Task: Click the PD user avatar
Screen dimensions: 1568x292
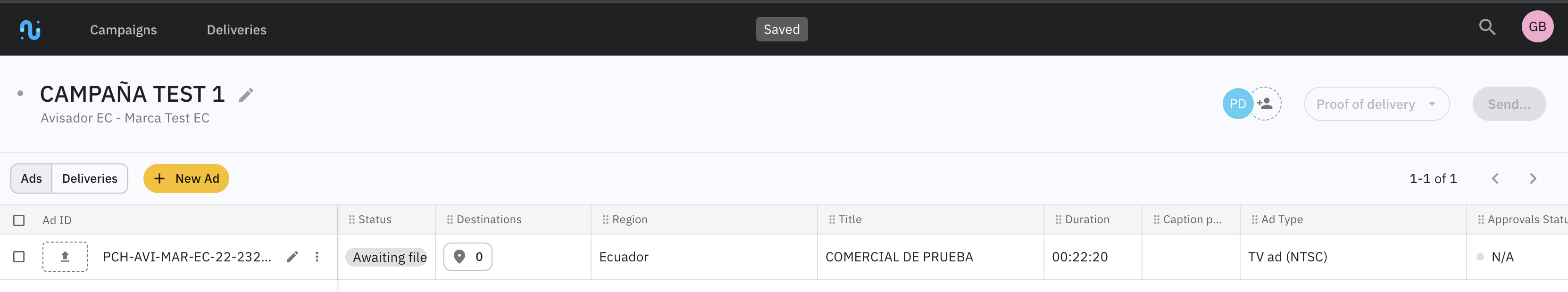Action: 1237,104
